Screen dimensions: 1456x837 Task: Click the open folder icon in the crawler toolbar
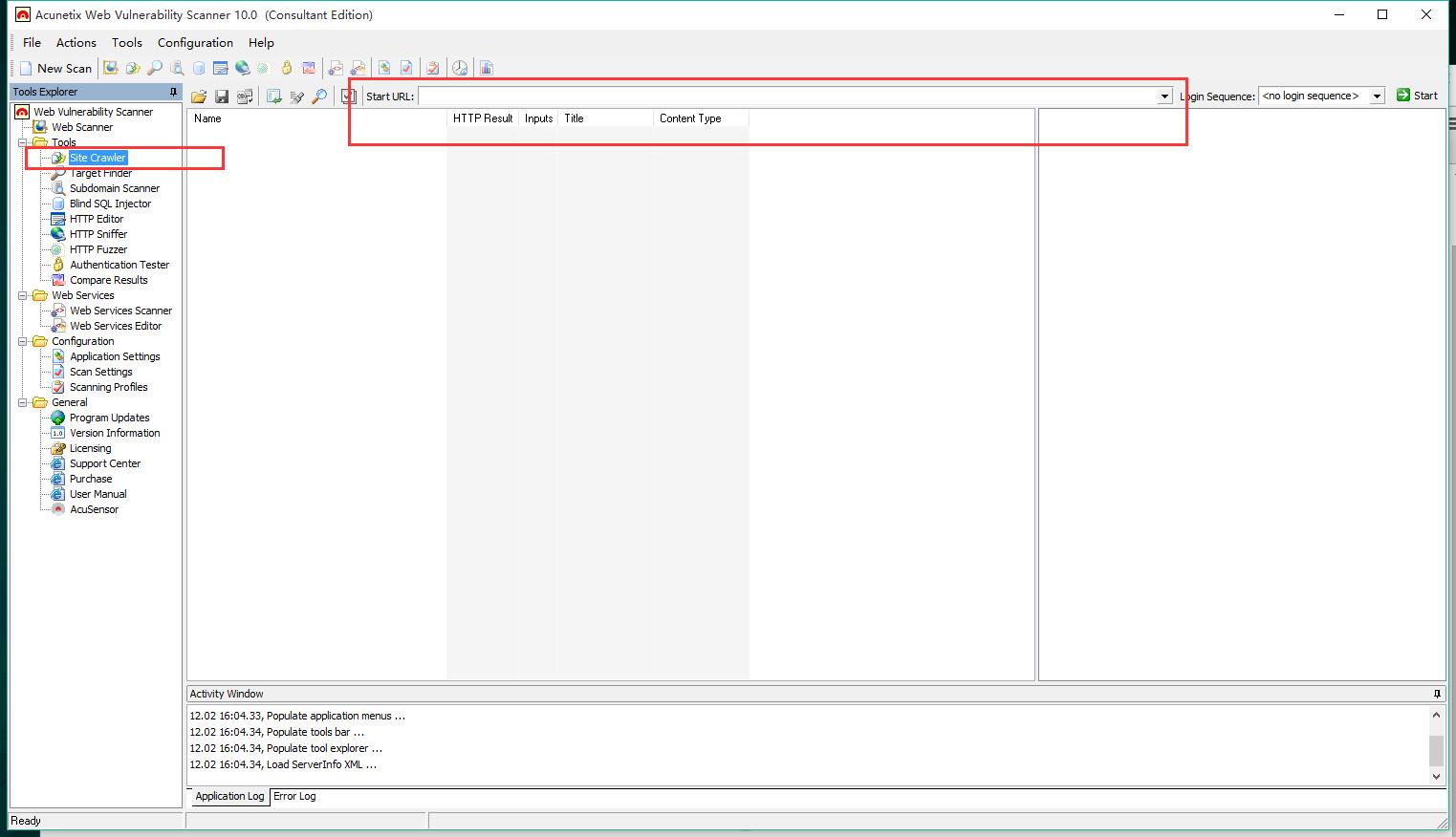[199, 97]
